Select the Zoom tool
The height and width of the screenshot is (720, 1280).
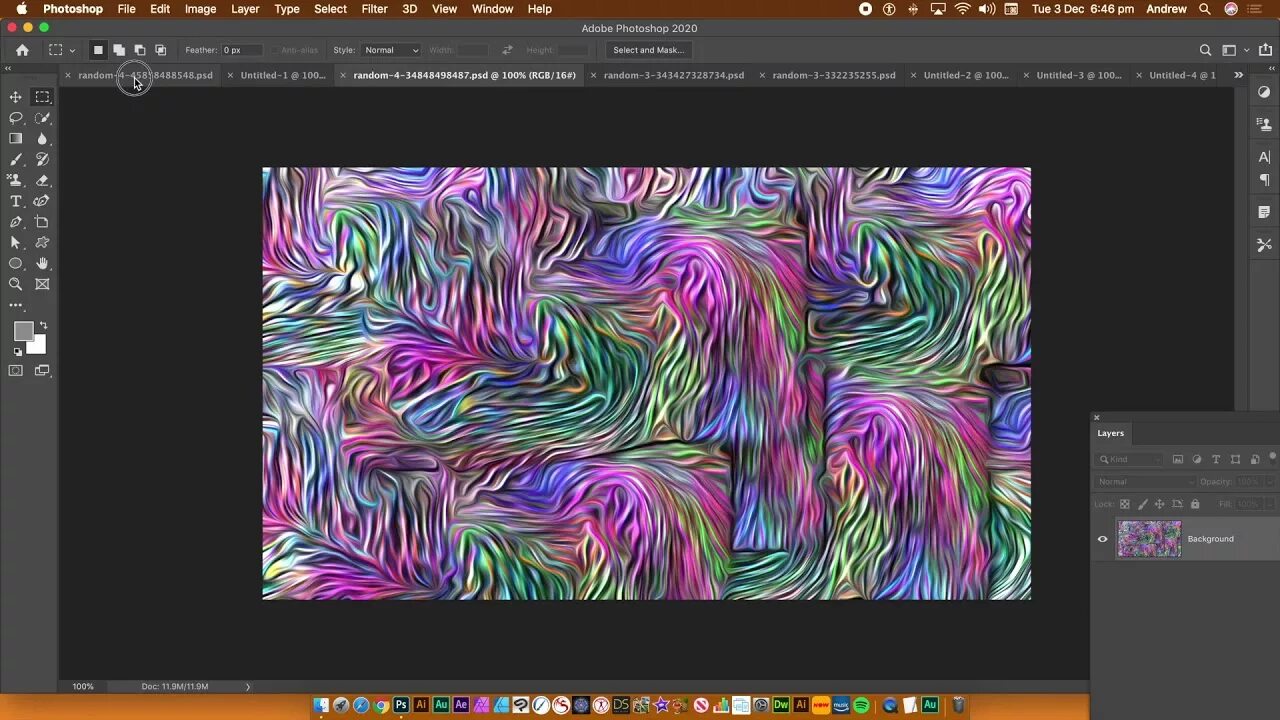15,283
